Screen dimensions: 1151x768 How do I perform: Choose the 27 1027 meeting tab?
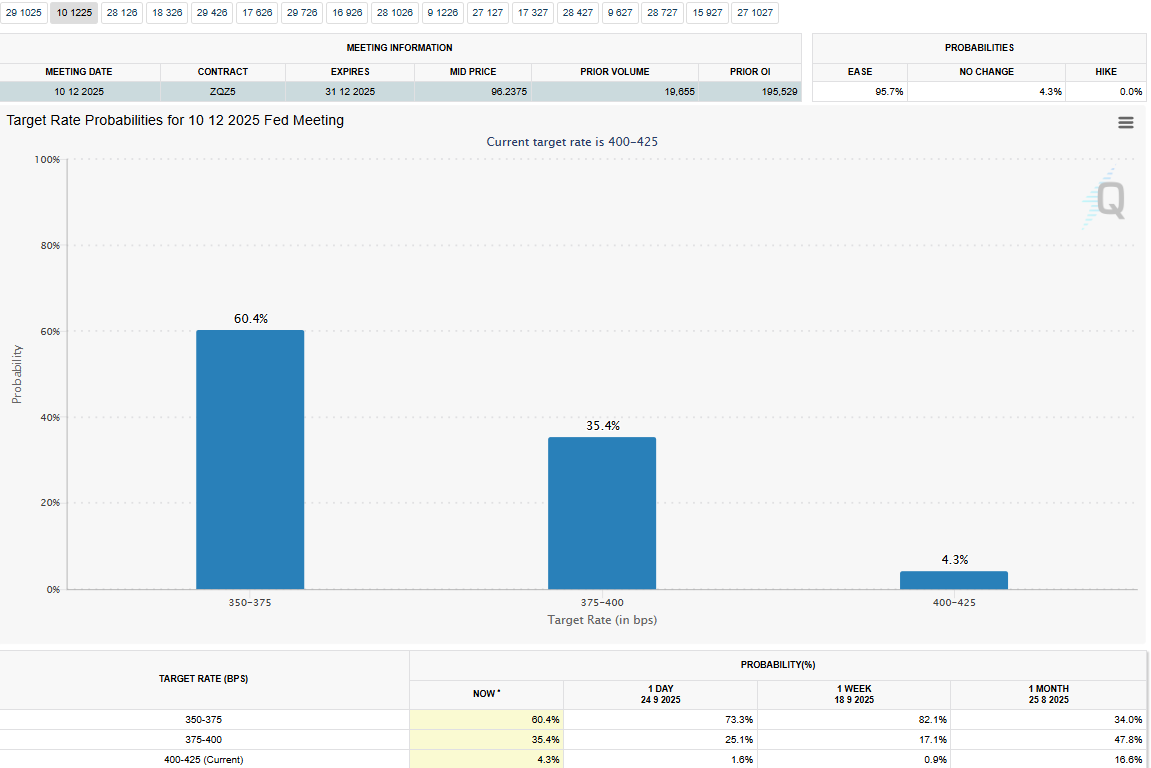pos(755,13)
